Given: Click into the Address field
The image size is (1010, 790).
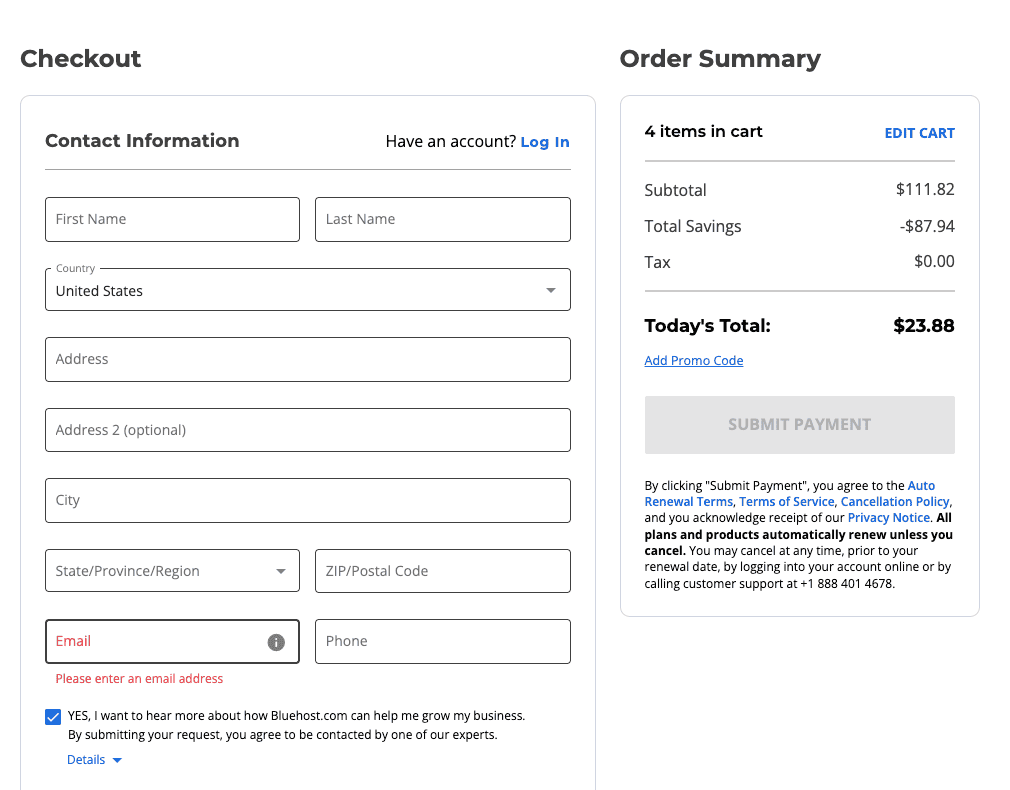Looking at the screenshot, I should coord(307,359).
